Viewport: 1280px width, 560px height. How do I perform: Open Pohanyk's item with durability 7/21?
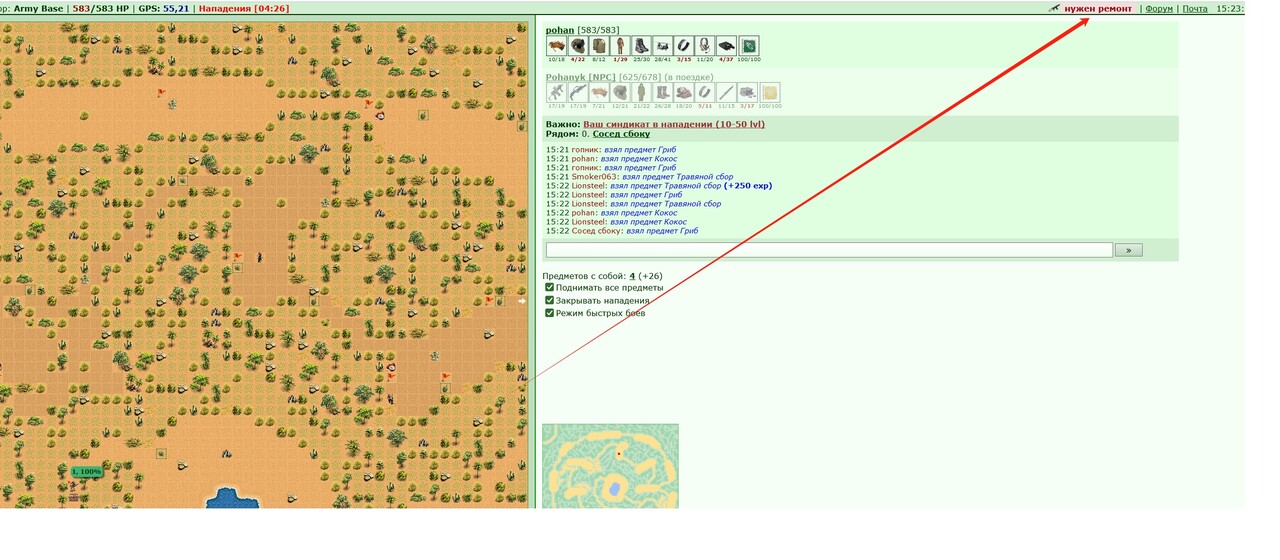pos(598,92)
